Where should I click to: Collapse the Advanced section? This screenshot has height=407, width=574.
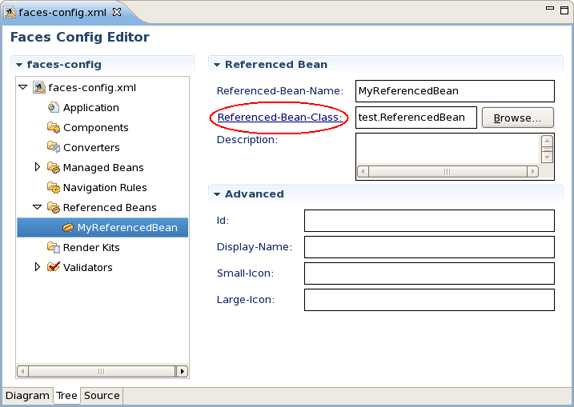click(217, 194)
